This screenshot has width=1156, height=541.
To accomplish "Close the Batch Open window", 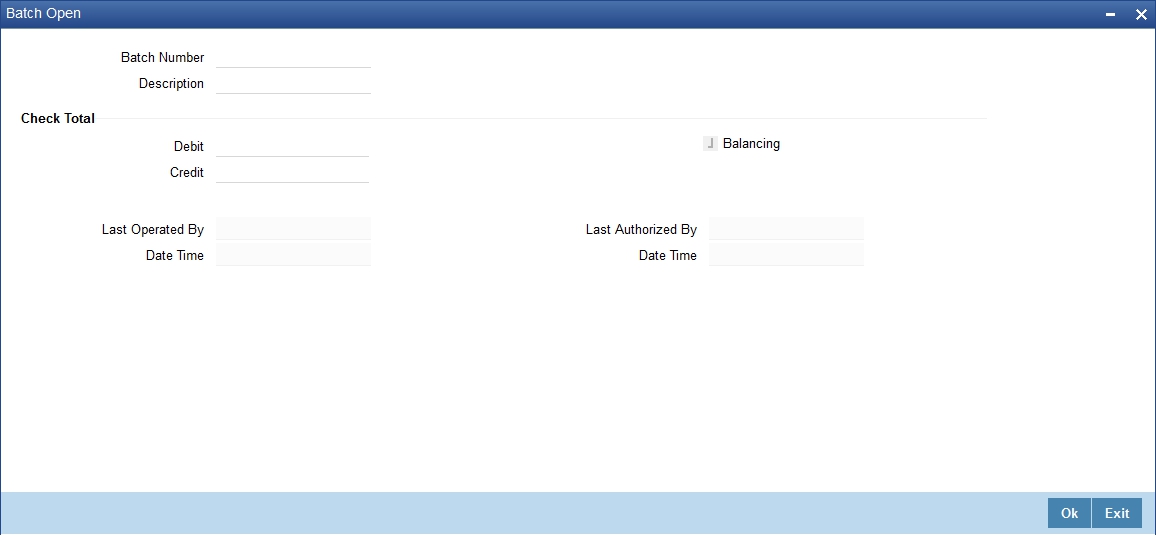I will 1141,14.
